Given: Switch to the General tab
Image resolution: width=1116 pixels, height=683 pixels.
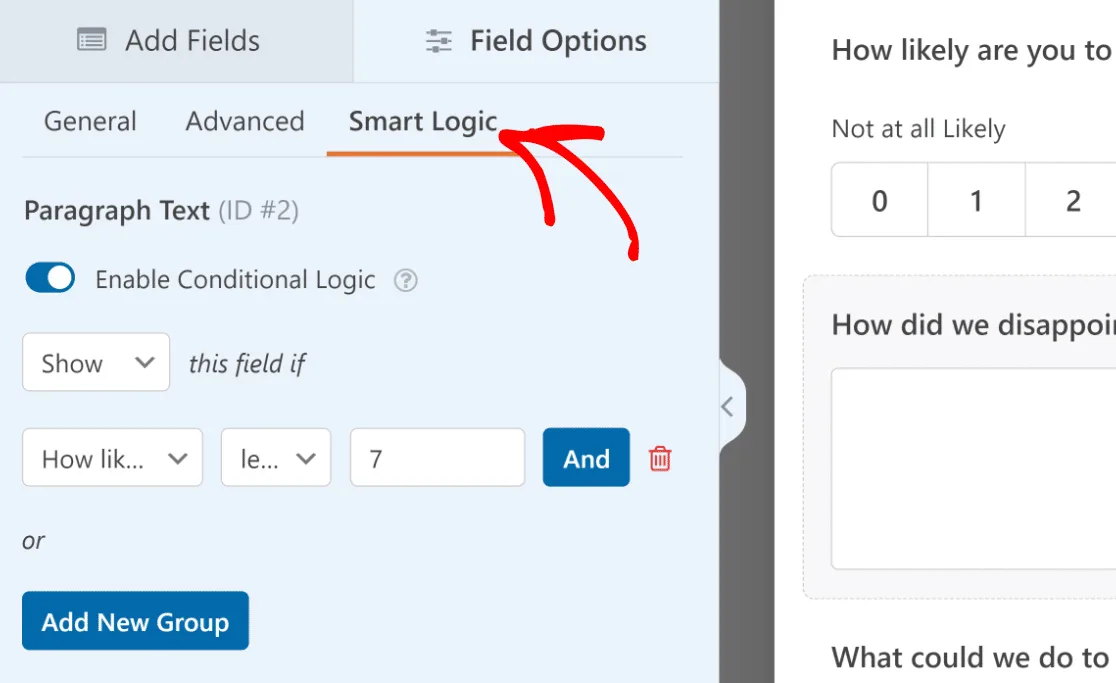Looking at the screenshot, I should (x=90, y=121).
